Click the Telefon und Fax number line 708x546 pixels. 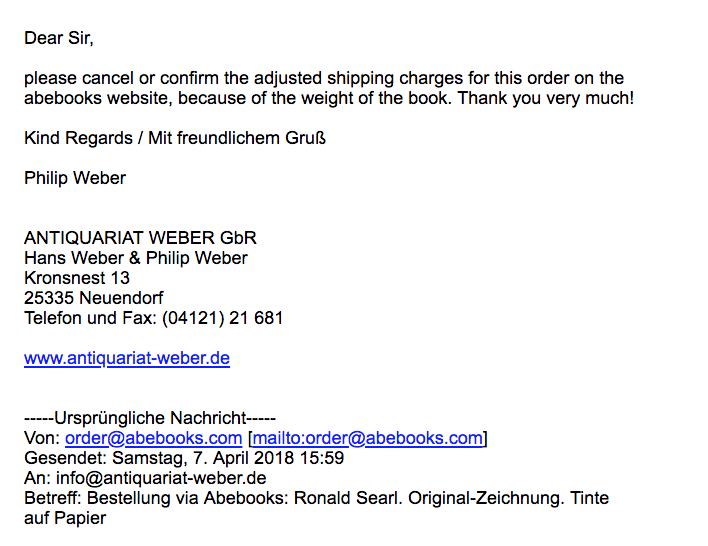point(154,318)
